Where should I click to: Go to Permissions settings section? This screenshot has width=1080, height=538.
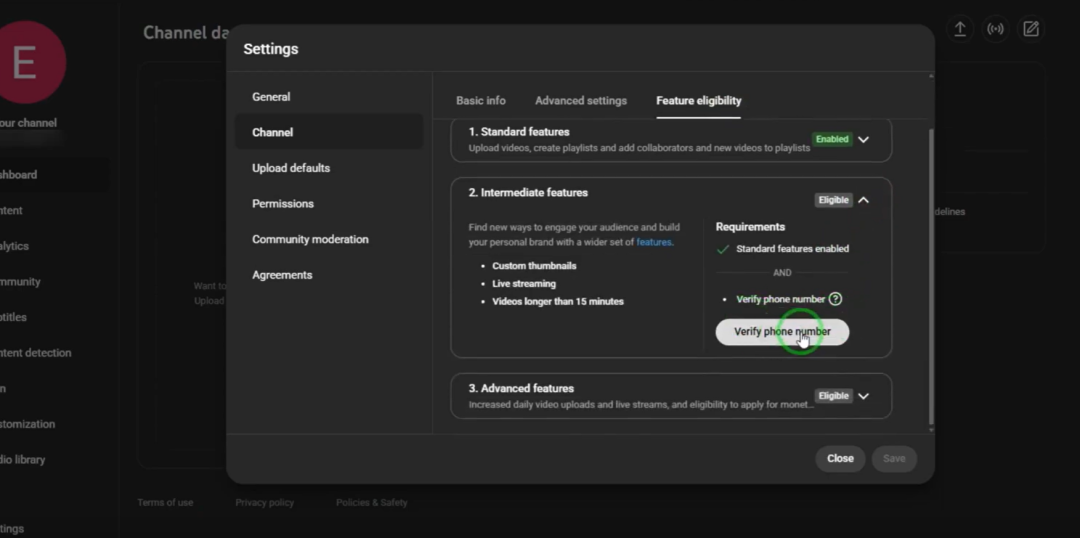(283, 204)
